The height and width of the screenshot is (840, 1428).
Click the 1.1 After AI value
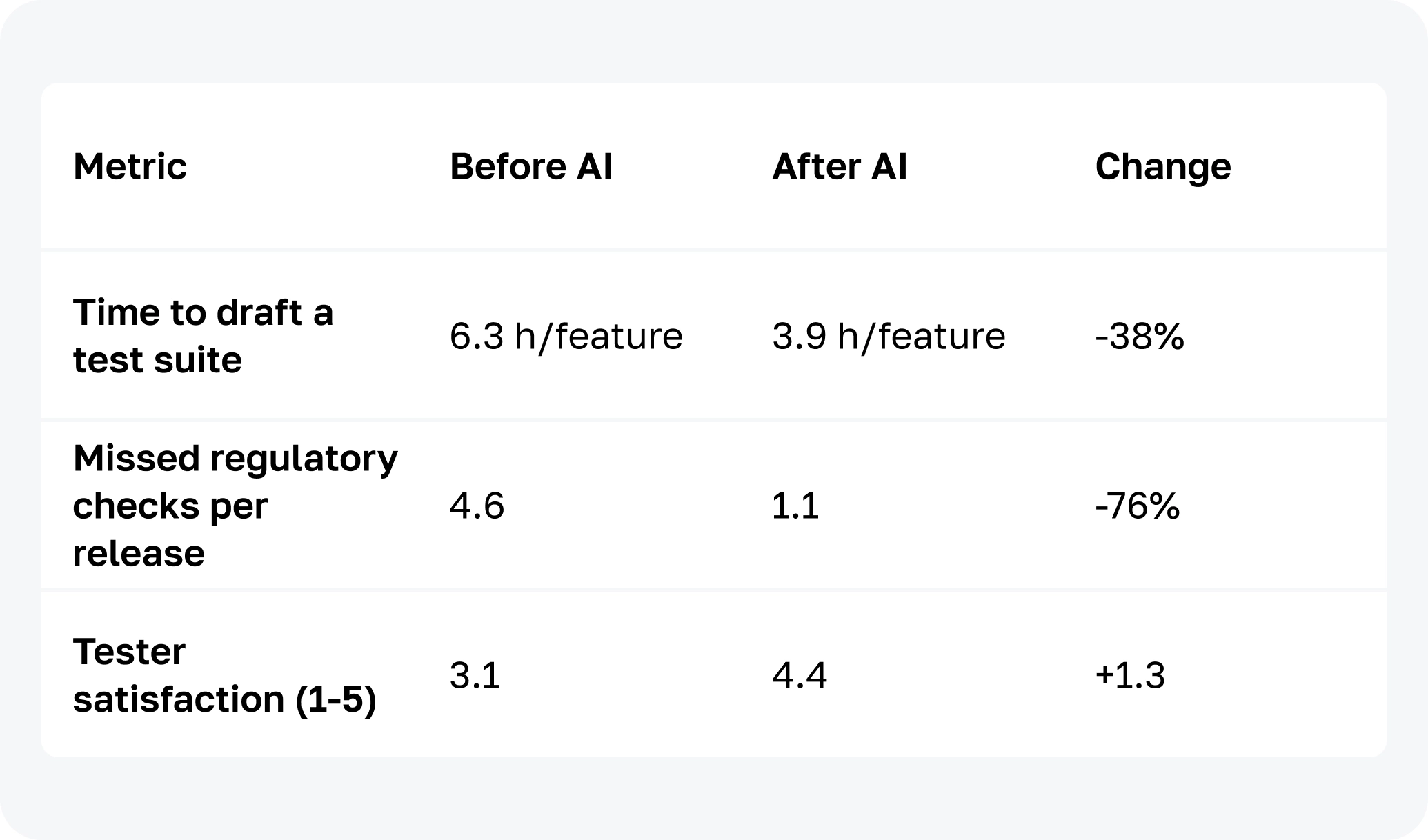[795, 506]
